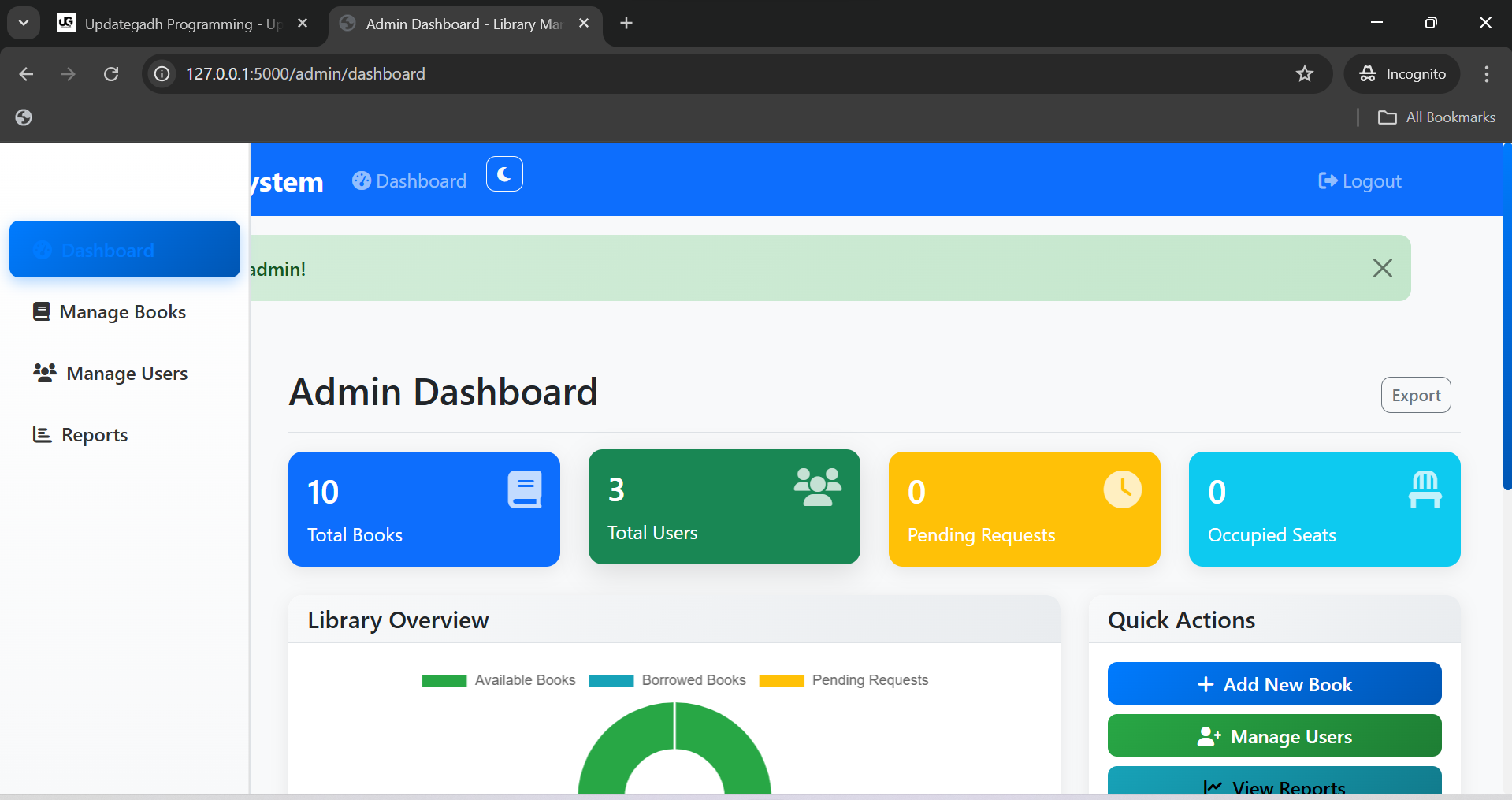Select the highlighted Dashboard item in the sidebar

[x=124, y=250]
